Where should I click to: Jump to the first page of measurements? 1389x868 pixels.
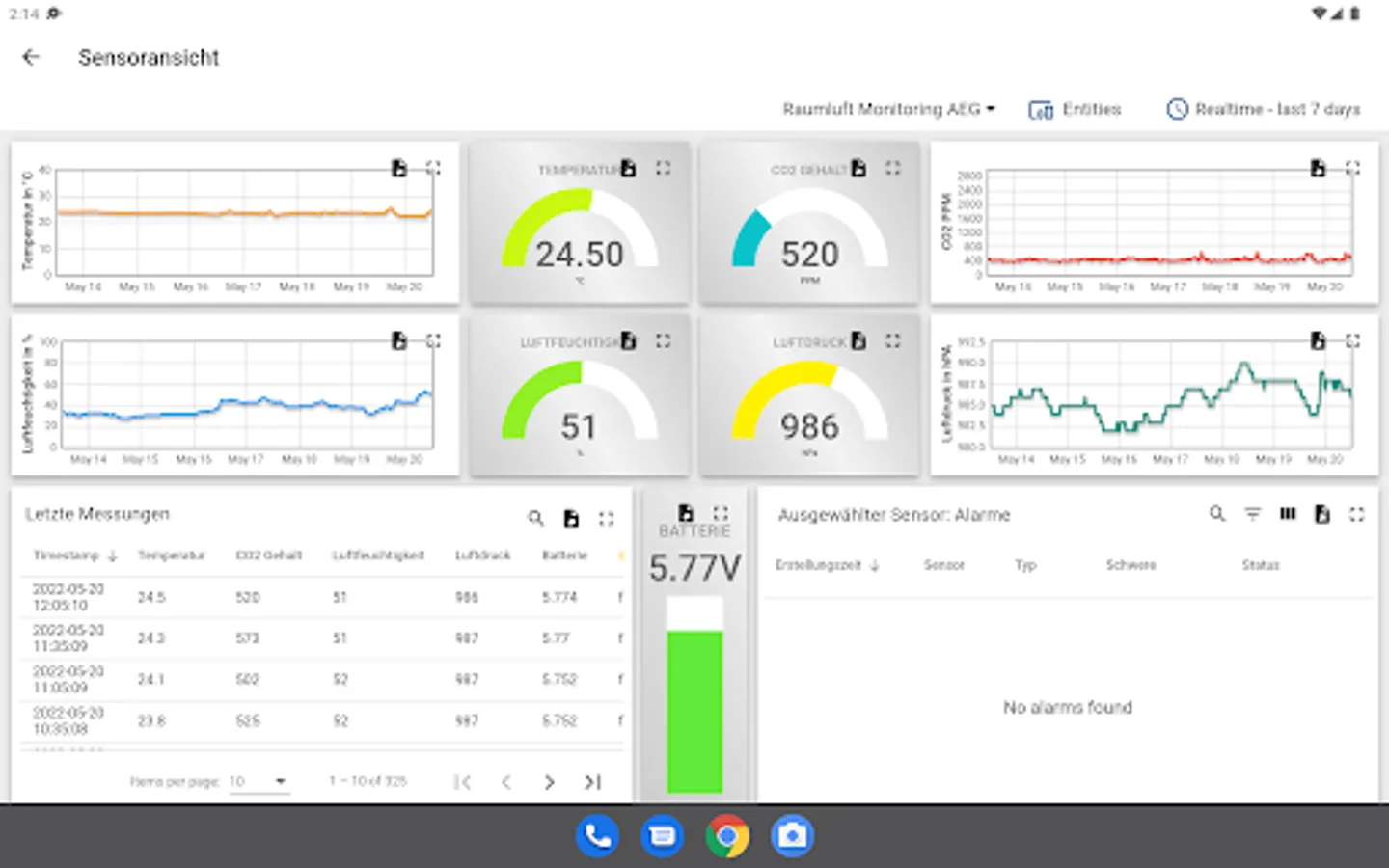coord(463,782)
